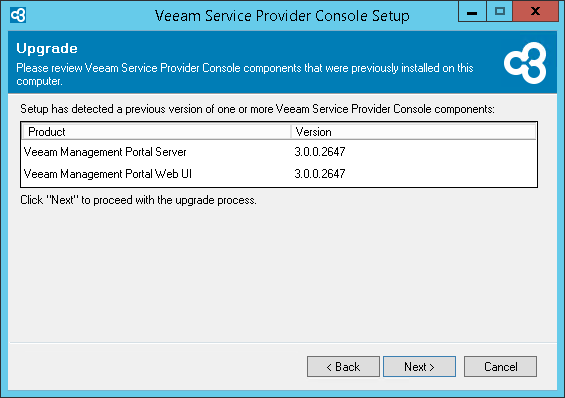Click the banner subtitle about installed components
The width and height of the screenshot is (565, 398).
245,75
